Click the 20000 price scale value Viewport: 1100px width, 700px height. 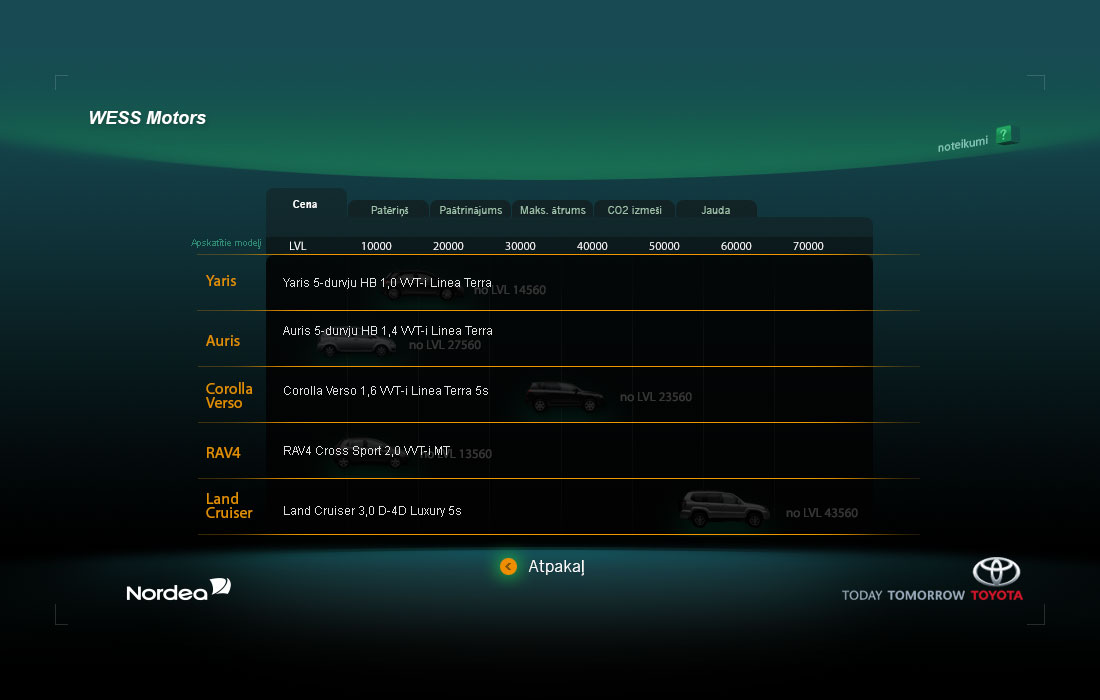(x=448, y=246)
